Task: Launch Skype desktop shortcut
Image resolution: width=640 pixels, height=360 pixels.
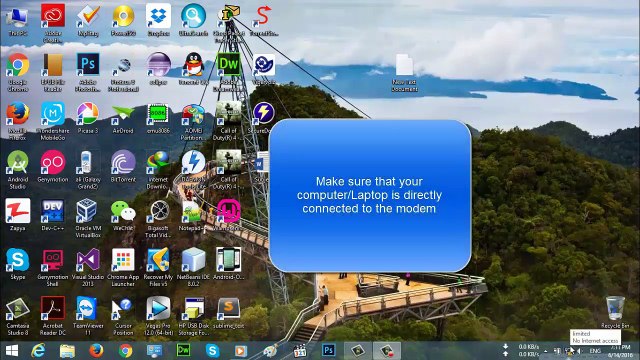Action: [18, 264]
